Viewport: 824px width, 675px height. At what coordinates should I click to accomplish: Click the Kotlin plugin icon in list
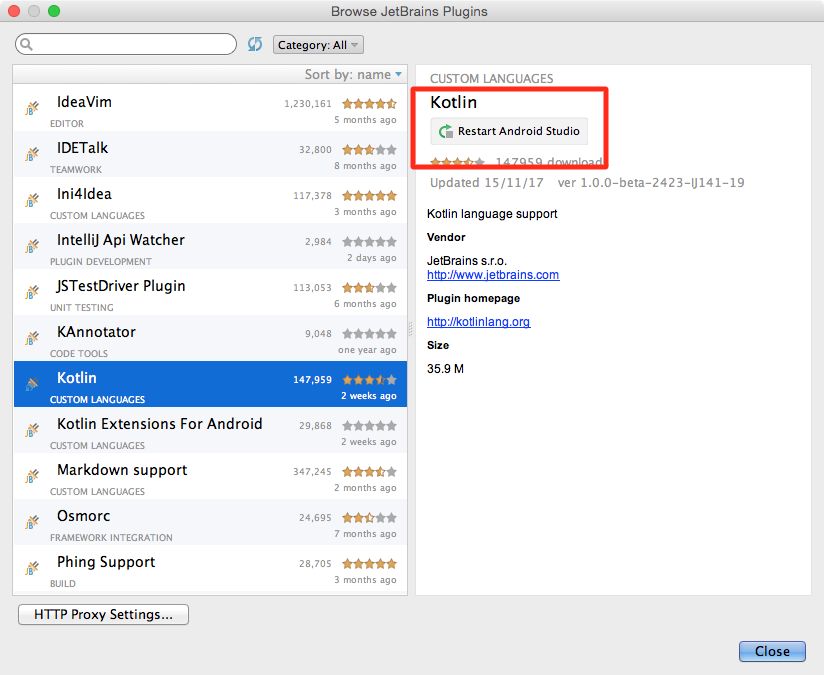click(x=32, y=384)
